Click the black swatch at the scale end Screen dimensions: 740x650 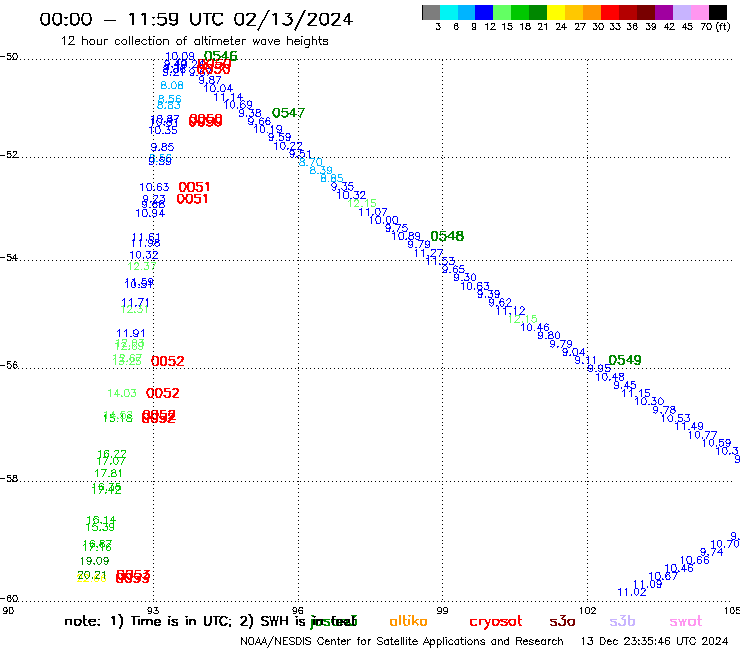[718, 13]
